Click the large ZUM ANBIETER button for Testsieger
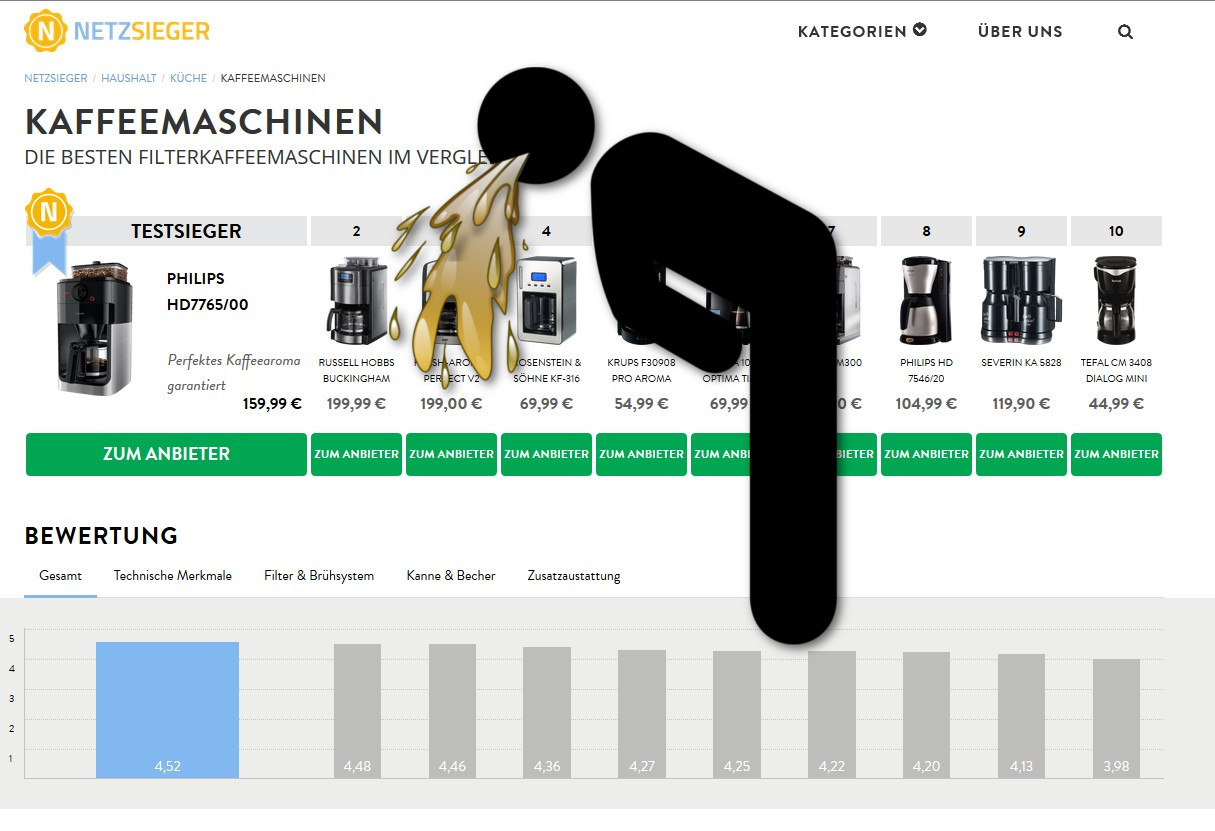This screenshot has width=1215, height=831. (x=166, y=454)
